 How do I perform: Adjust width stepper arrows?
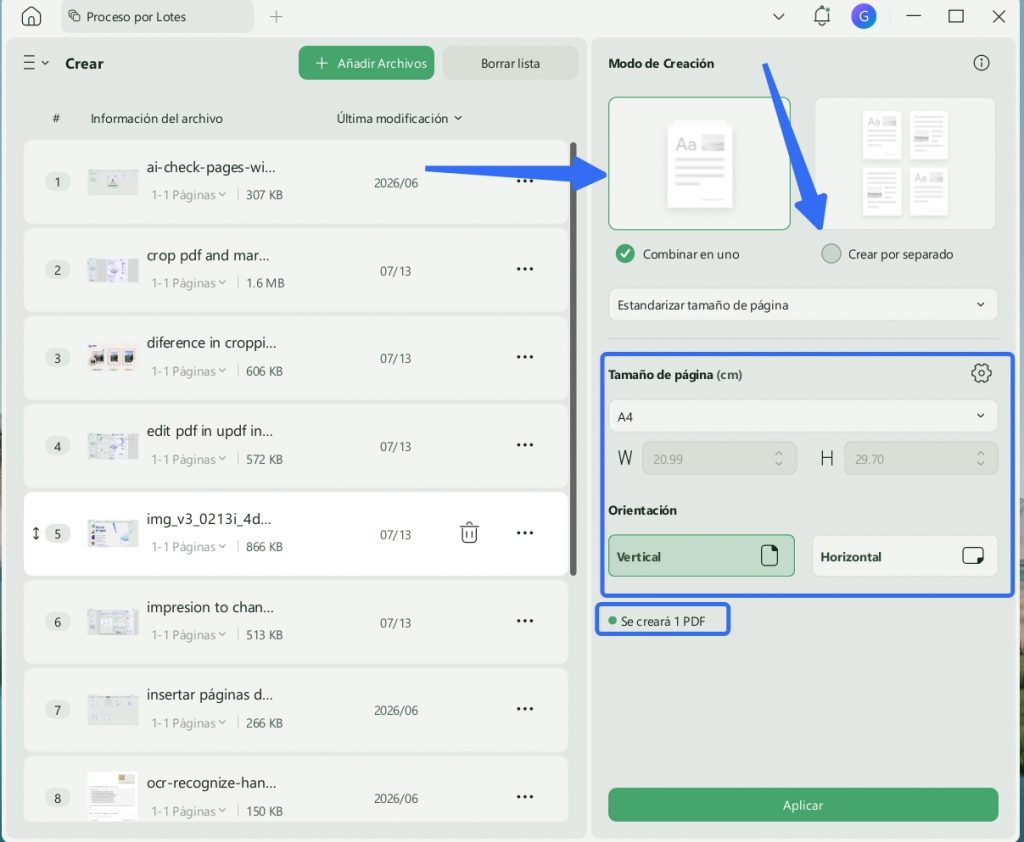click(778, 459)
